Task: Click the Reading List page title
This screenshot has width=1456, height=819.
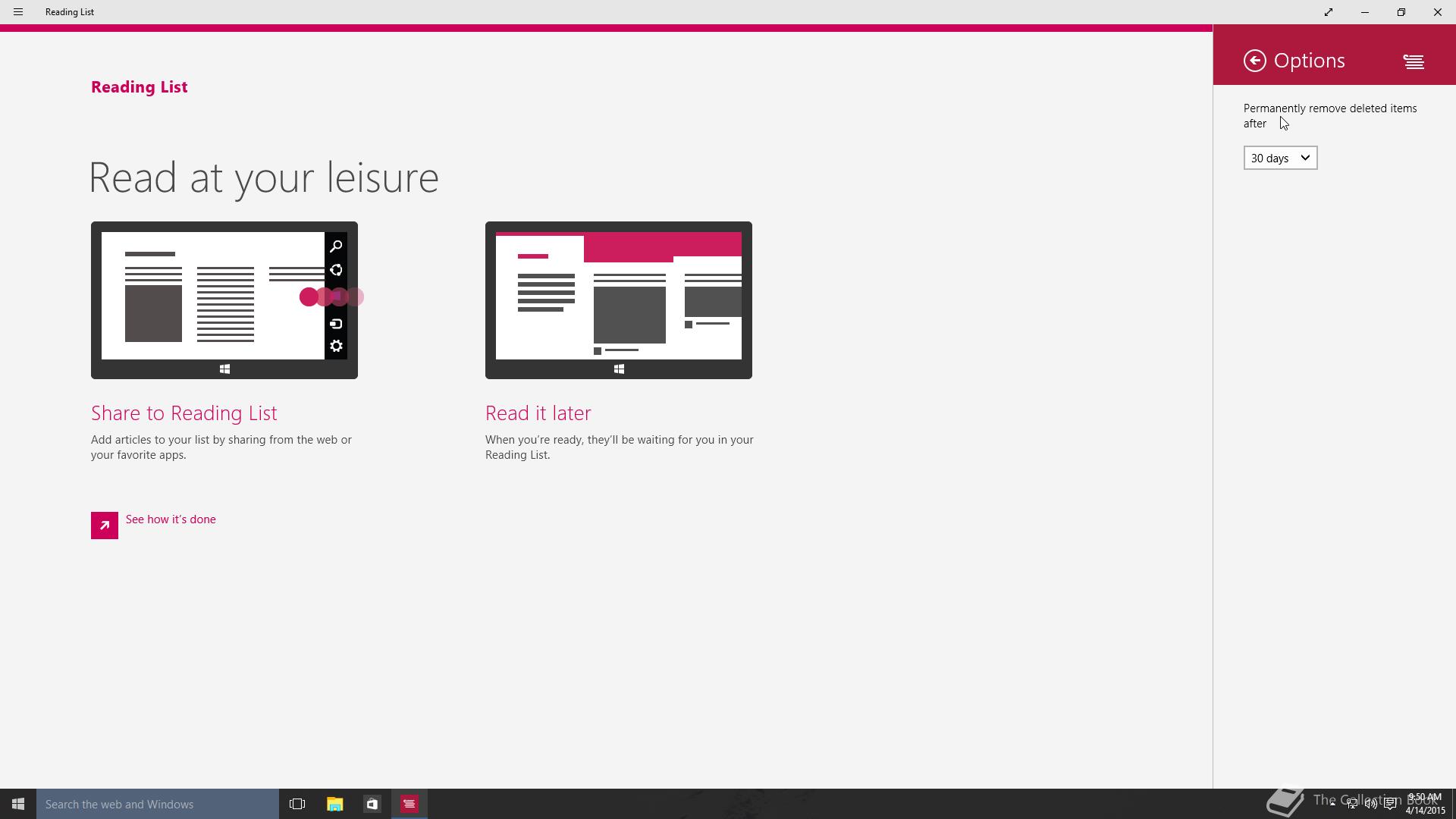Action: (140, 87)
